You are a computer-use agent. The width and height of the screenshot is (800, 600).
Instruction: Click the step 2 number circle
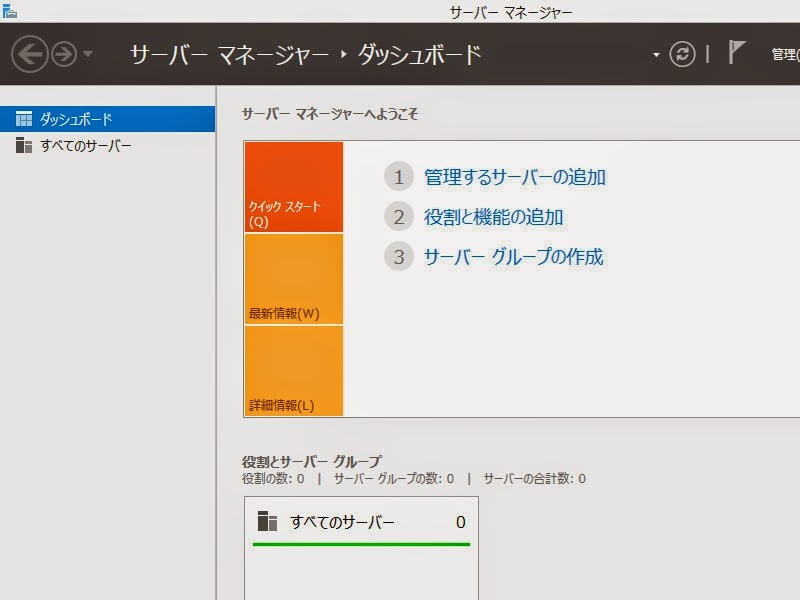[x=398, y=217]
